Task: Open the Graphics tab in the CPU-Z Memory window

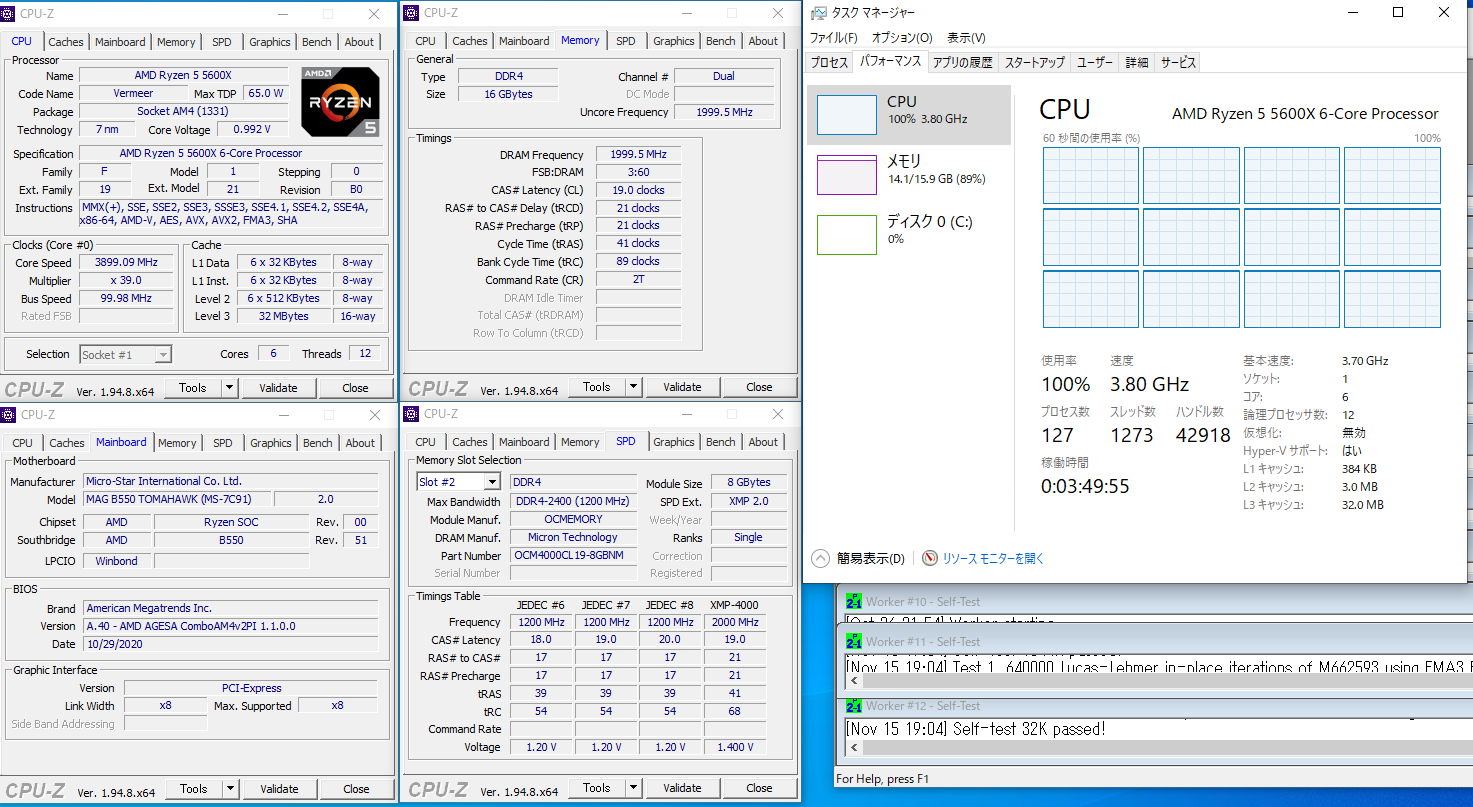Action: coord(673,41)
